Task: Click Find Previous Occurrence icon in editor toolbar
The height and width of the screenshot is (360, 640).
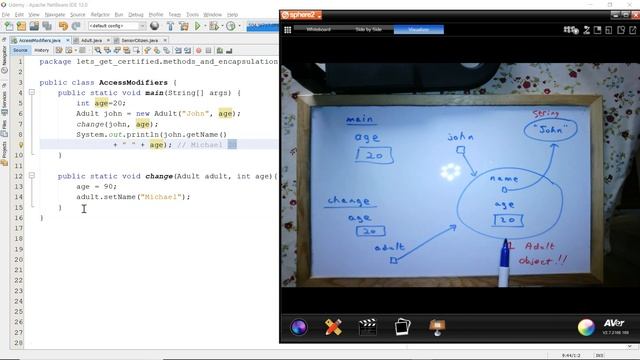Action: pos(107,51)
